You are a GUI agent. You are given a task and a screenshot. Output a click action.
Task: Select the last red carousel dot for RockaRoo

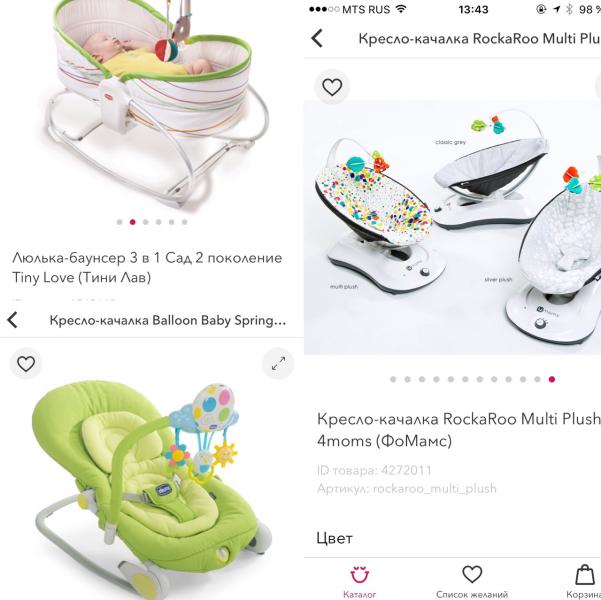point(552,379)
